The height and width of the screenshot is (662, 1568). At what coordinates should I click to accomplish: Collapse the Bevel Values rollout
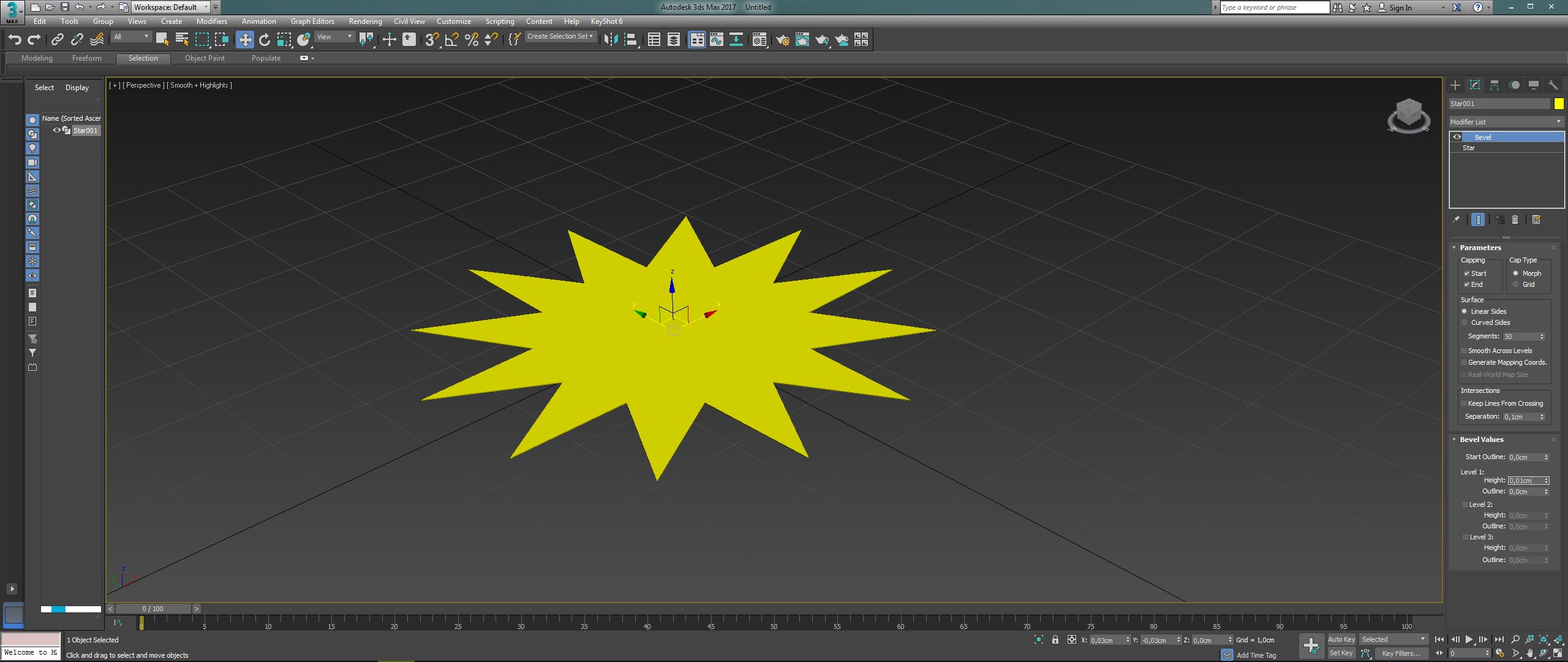click(x=1480, y=439)
